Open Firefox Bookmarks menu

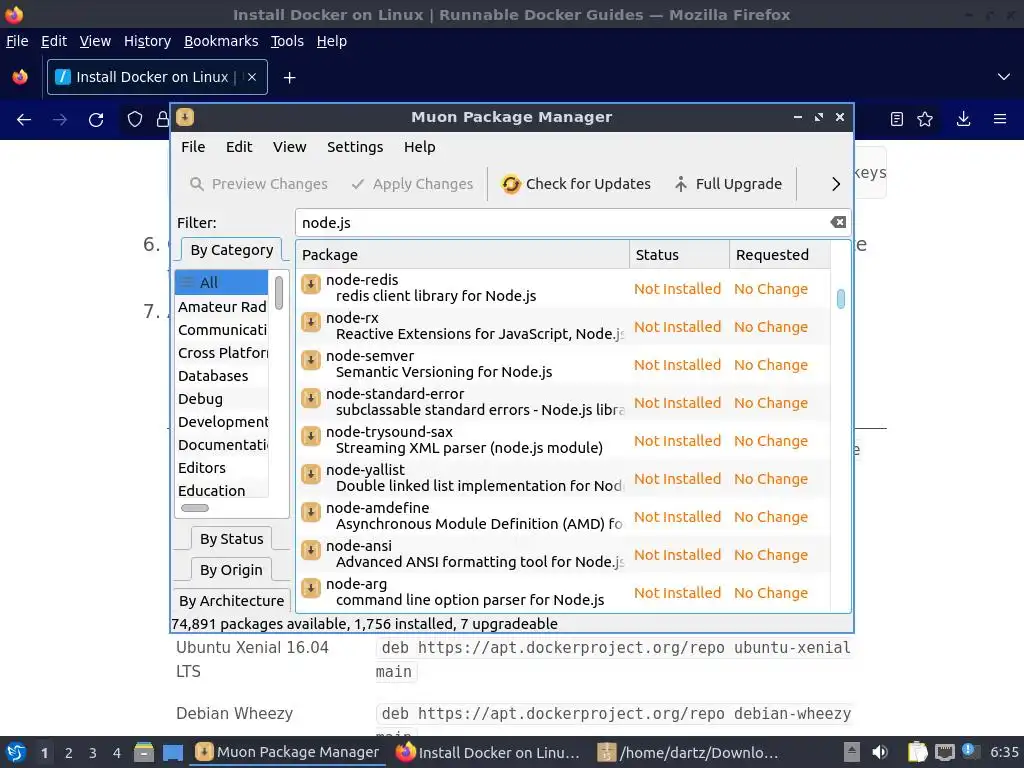tap(221, 41)
